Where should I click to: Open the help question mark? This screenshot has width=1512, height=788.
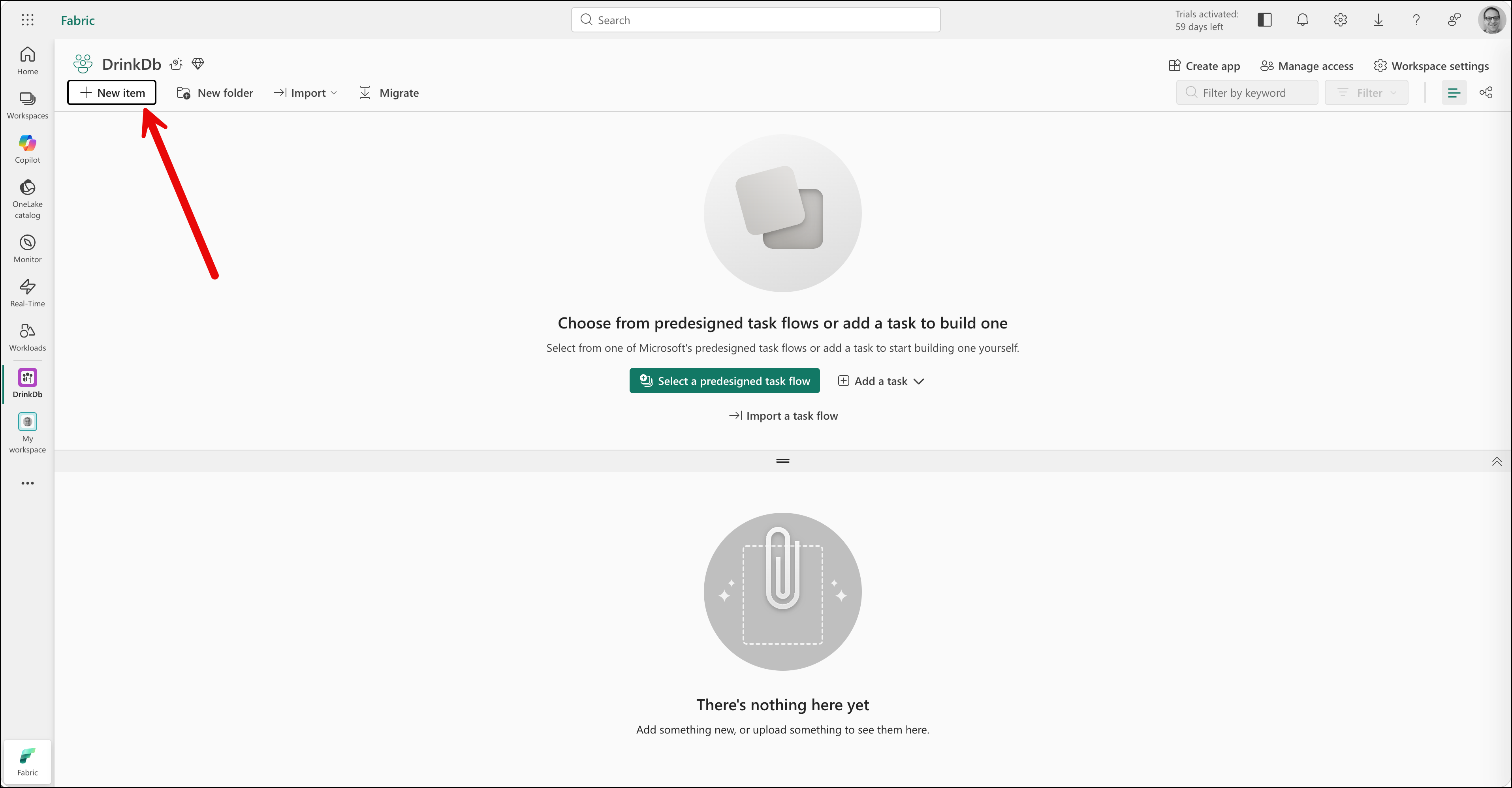[x=1416, y=20]
